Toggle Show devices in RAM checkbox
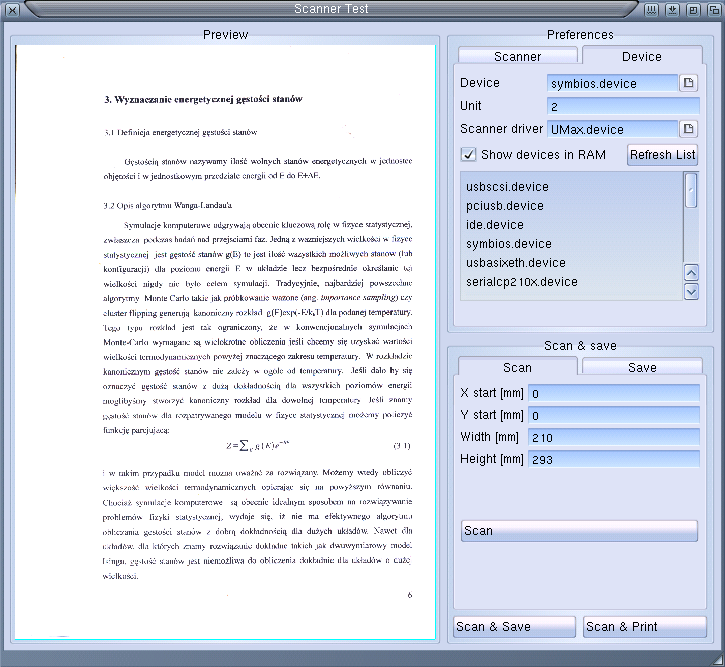Image resolution: width=725 pixels, height=667 pixels. (x=468, y=154)
